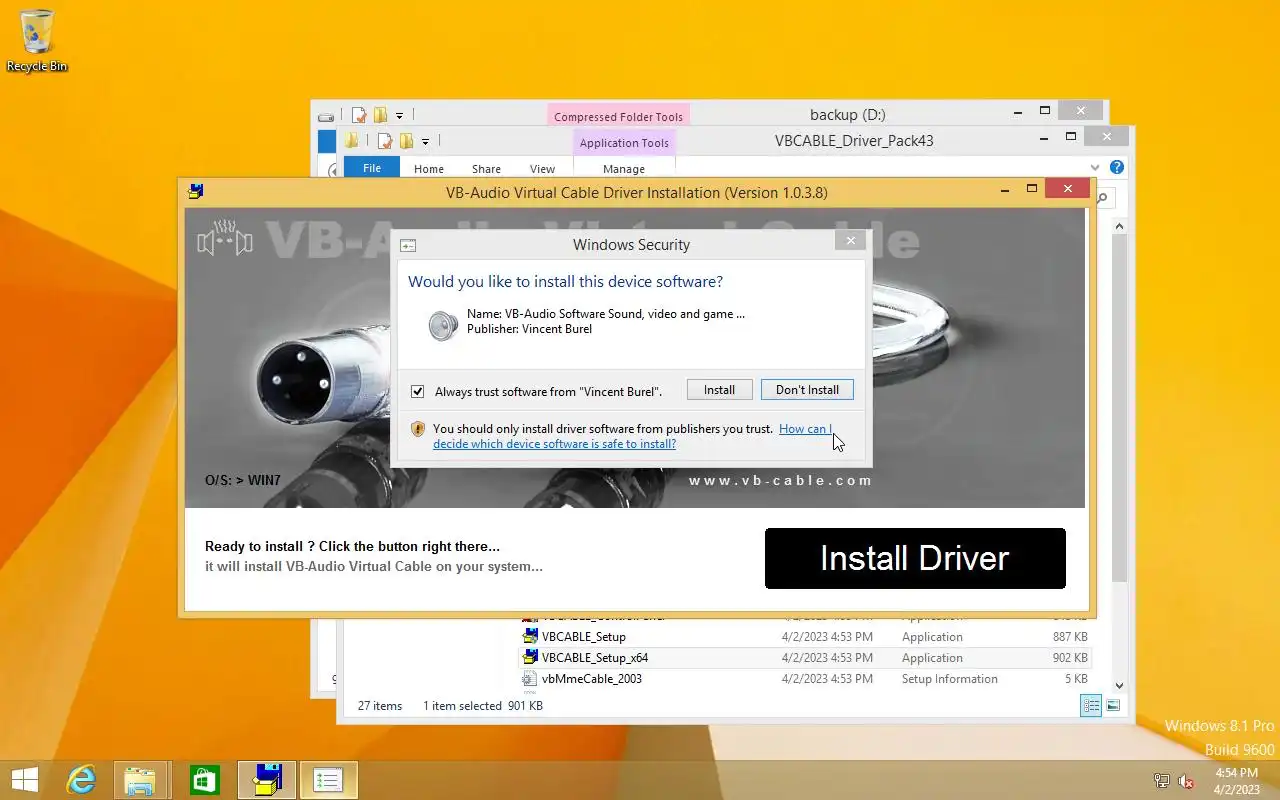The width and height of the screenshot is (1280, 800).
Task: Click the Install button in Windows Security
Action: click(719, 390)
